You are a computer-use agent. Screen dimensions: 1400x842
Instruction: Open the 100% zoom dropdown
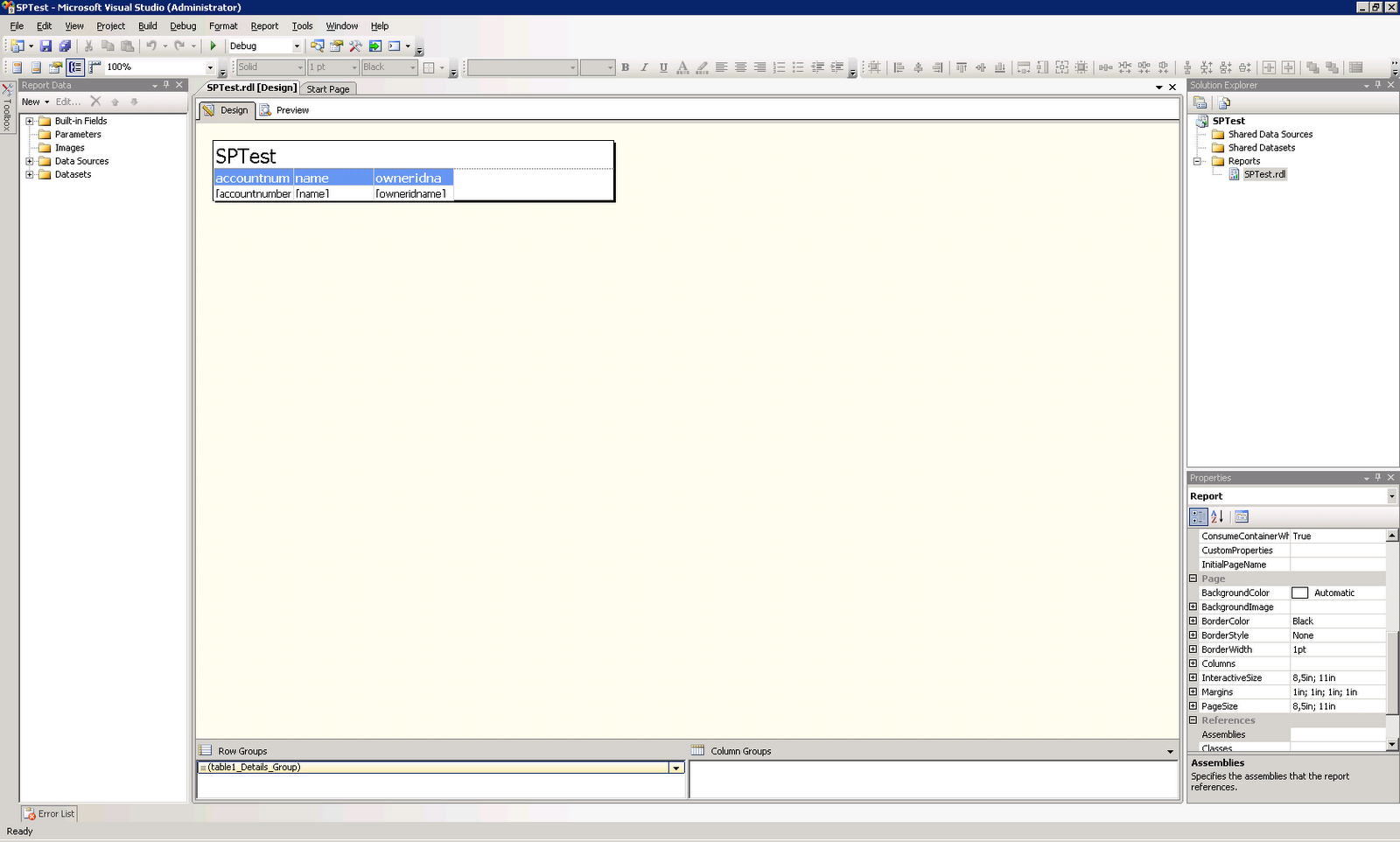(x=210, y=67)
